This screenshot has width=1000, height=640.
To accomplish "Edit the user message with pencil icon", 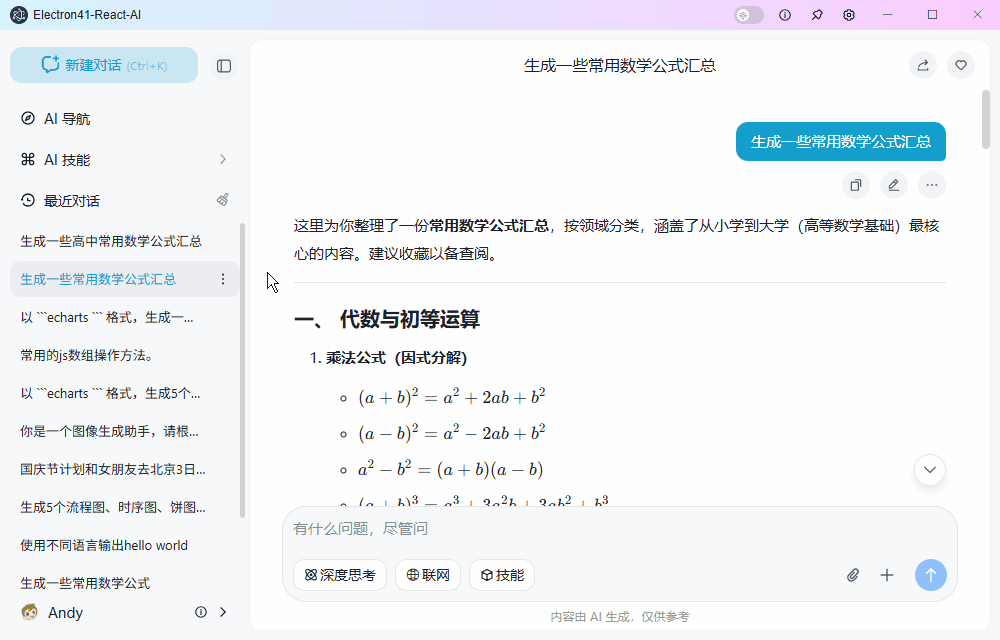I will coord(894,185).
